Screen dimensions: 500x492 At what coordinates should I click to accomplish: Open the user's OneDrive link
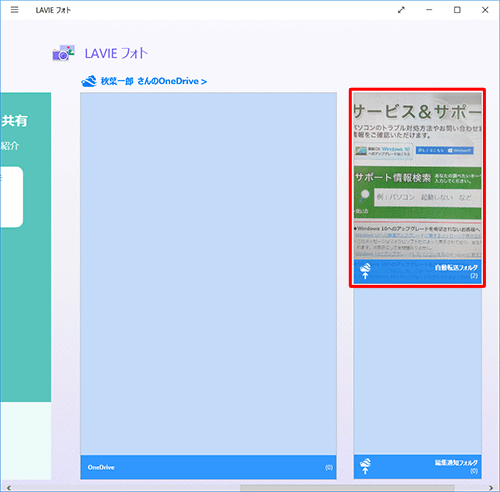click(x=154, y=81)
